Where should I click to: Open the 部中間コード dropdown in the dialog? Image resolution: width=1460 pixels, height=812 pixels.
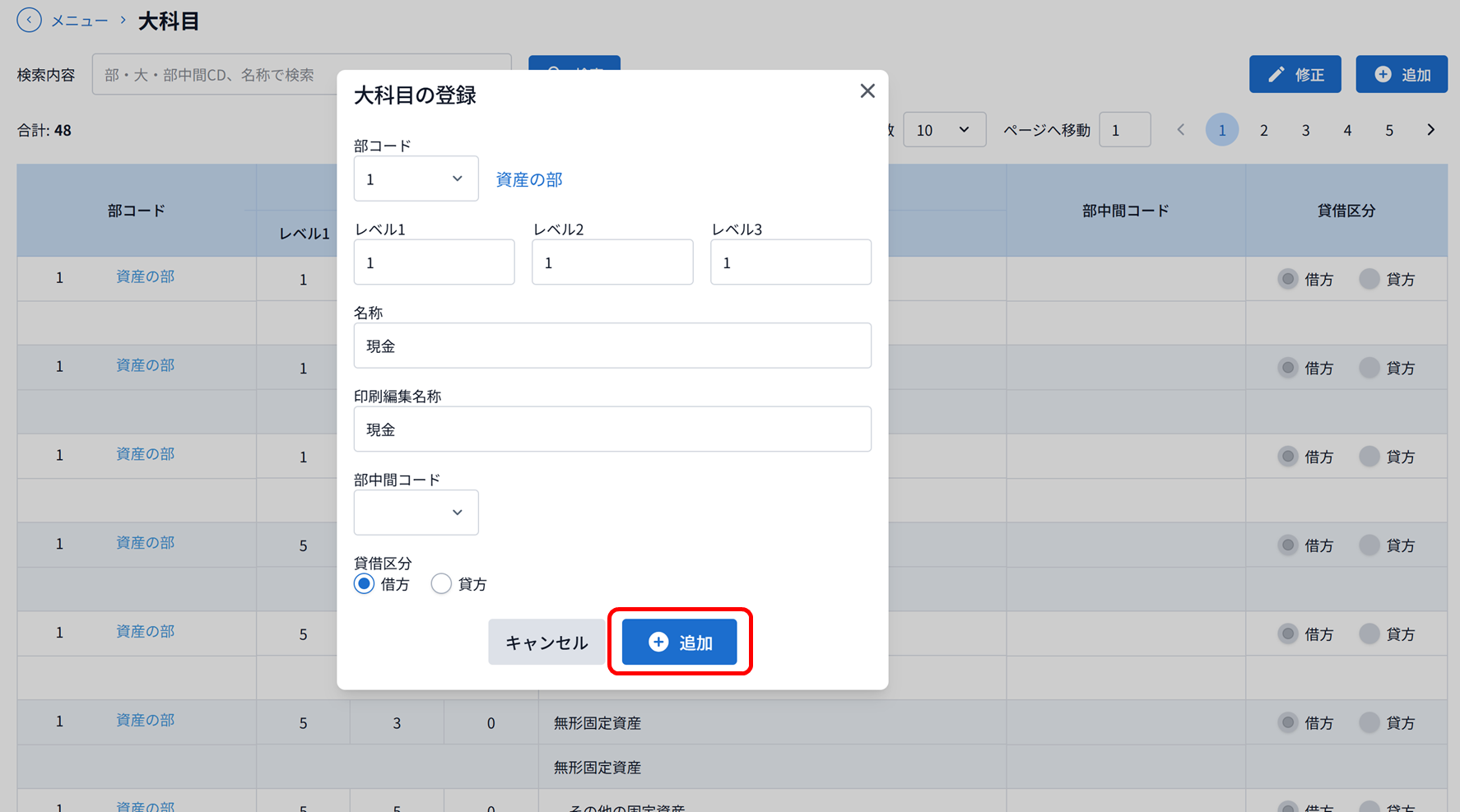pyautogui.click(x=416, y=513)
